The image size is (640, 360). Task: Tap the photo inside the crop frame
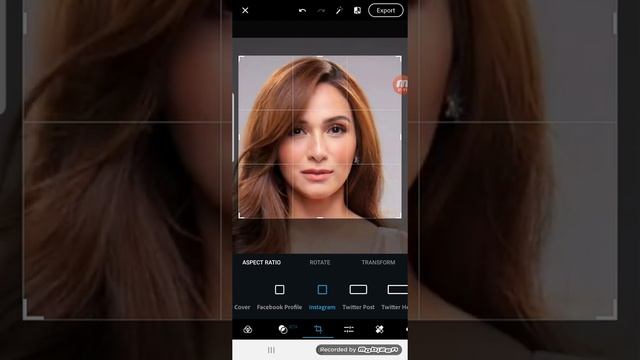click(320, 137)
